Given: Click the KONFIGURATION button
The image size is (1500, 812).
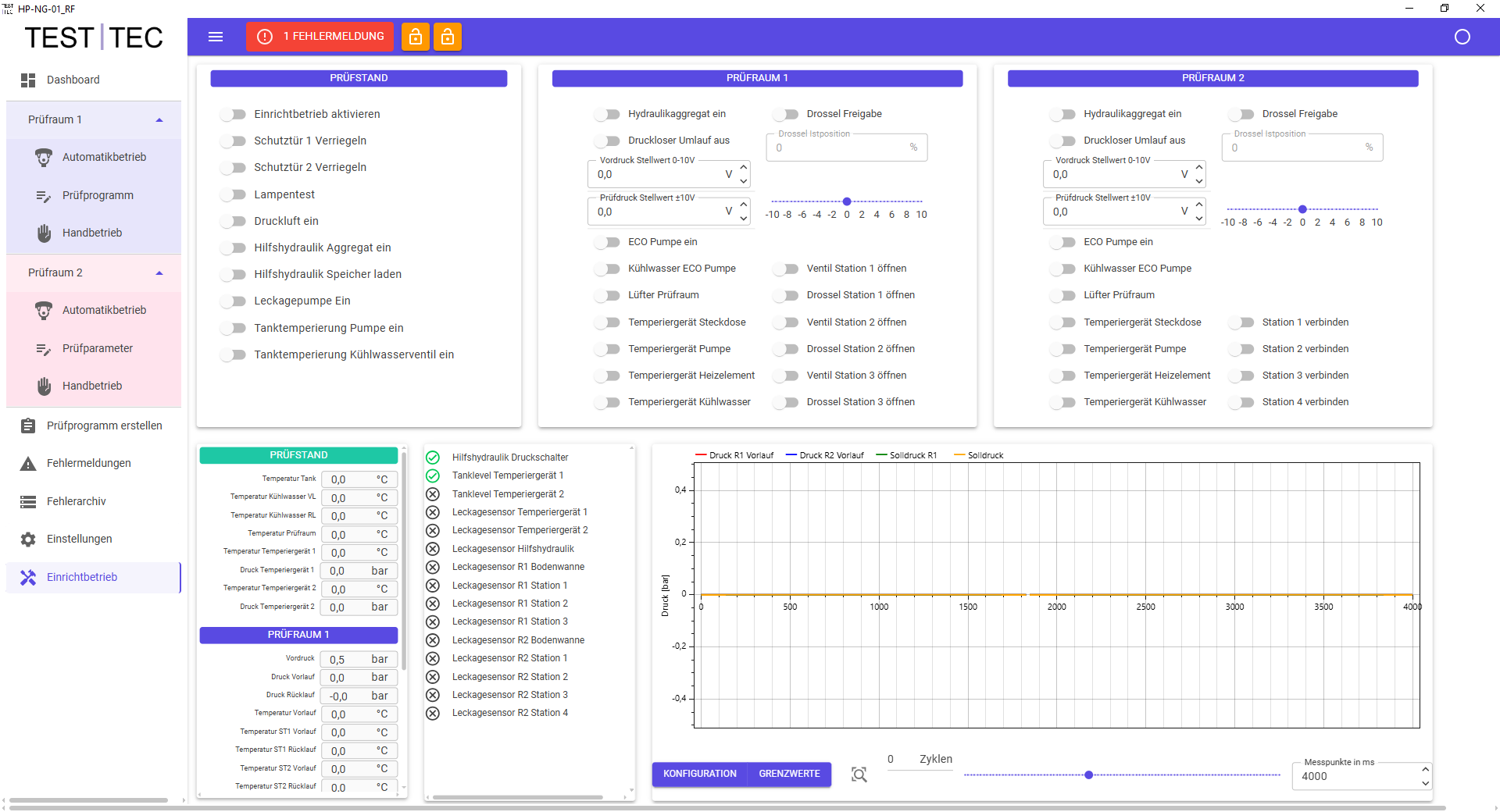Looking at the screenshot, I should pyautogui.click(x=699, y=774).
